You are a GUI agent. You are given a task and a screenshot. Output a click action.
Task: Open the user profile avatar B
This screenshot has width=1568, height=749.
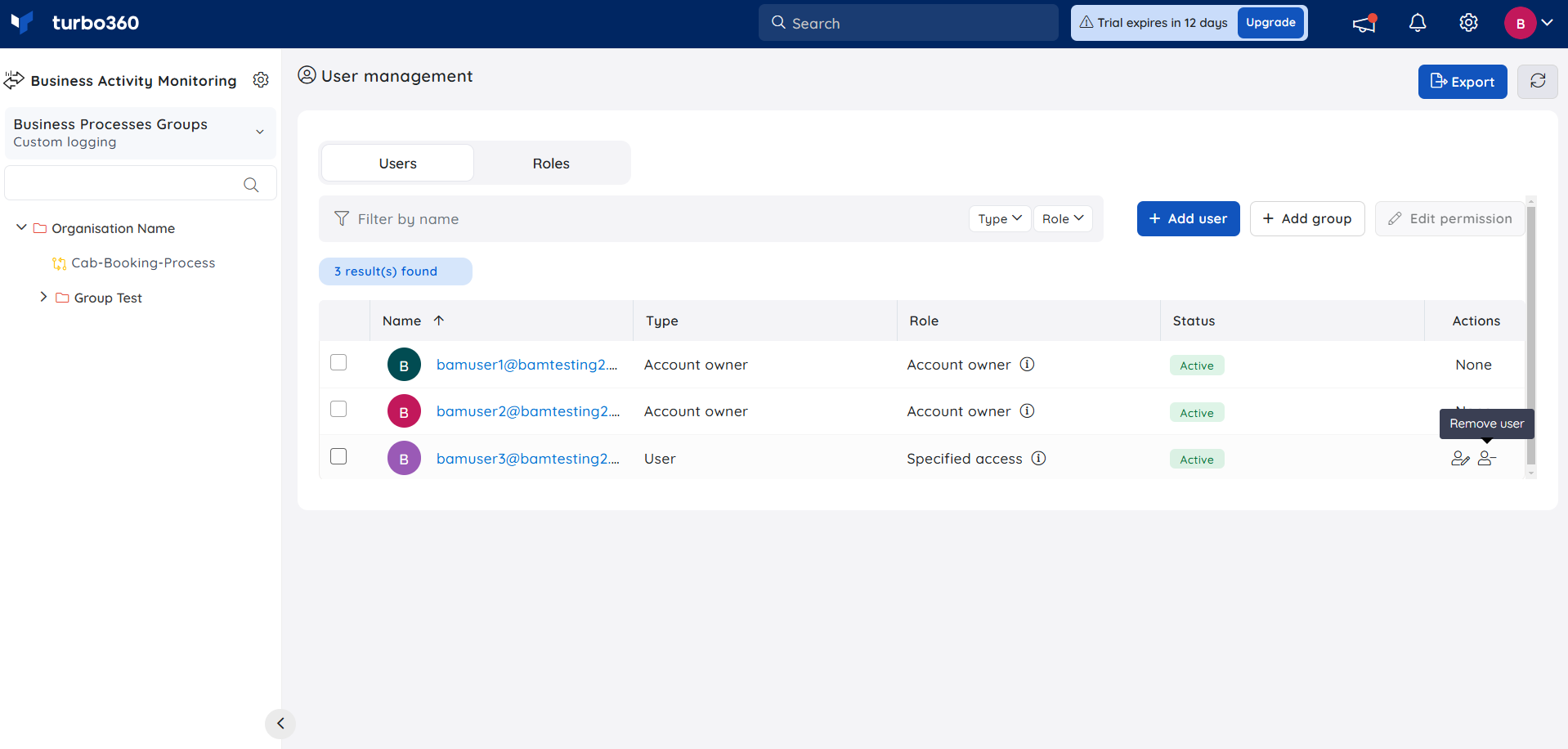tap(1520, 23)
